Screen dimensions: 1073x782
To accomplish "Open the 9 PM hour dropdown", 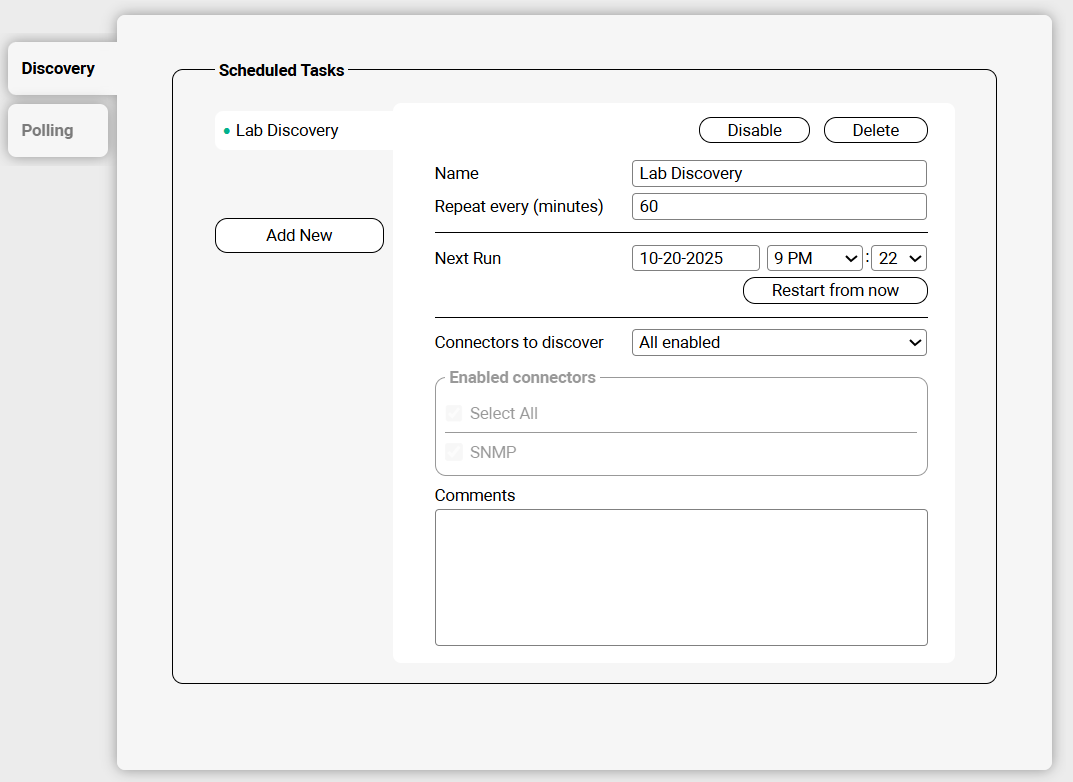I will [x=814, y=259].
